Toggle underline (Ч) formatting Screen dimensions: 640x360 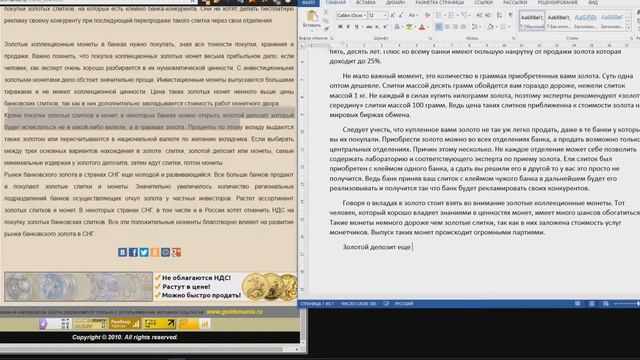(x=357, y=27)
